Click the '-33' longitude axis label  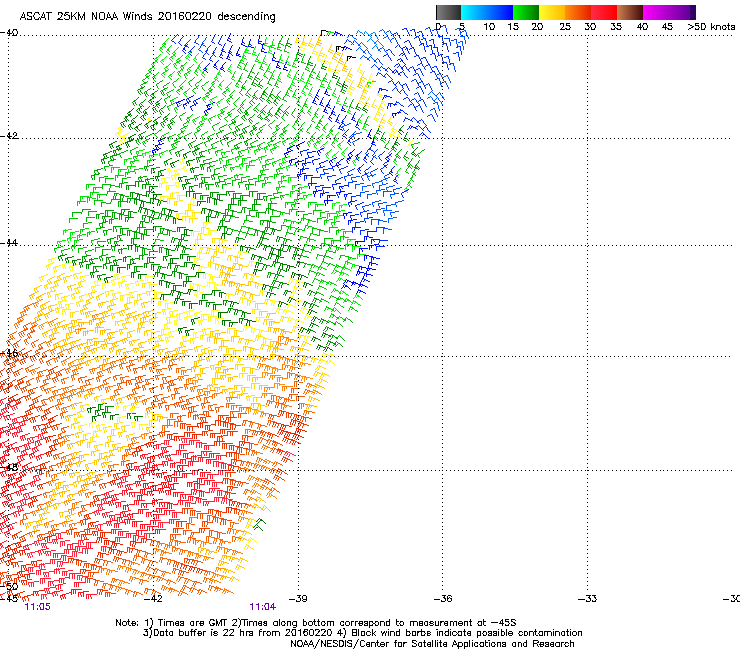(x=588, y=599)
